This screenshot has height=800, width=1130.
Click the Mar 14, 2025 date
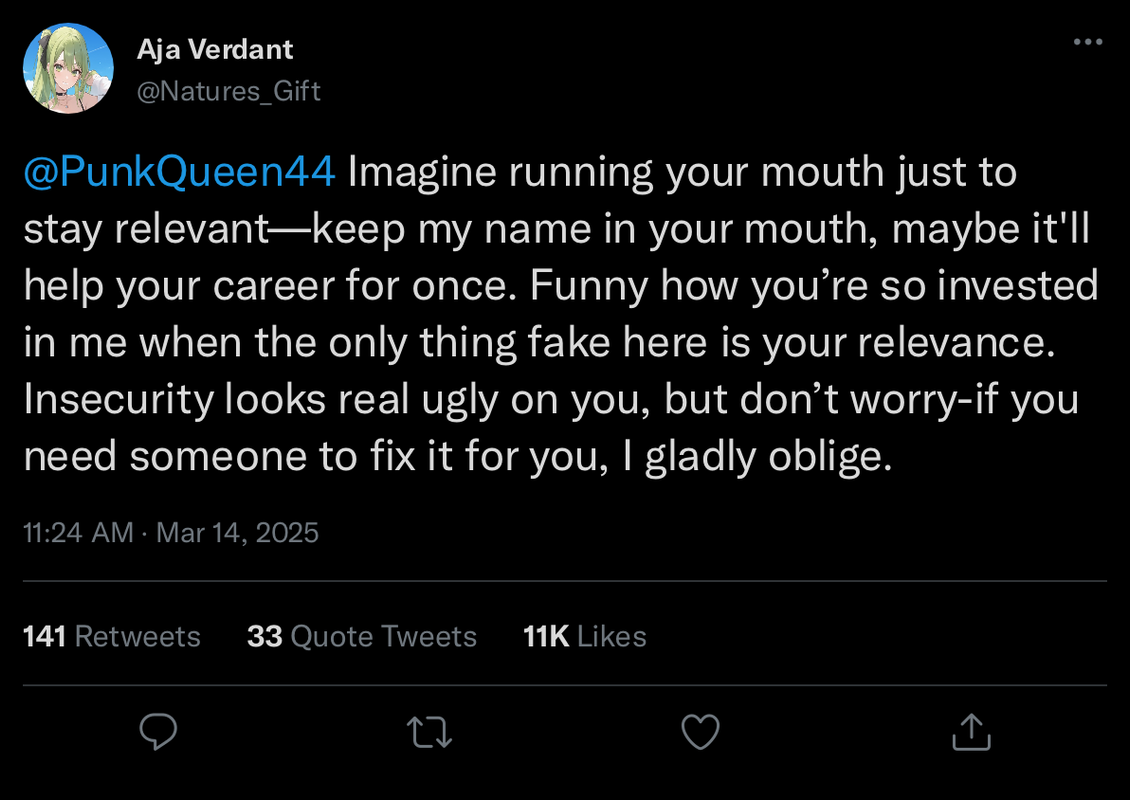(x=237, y=532)
